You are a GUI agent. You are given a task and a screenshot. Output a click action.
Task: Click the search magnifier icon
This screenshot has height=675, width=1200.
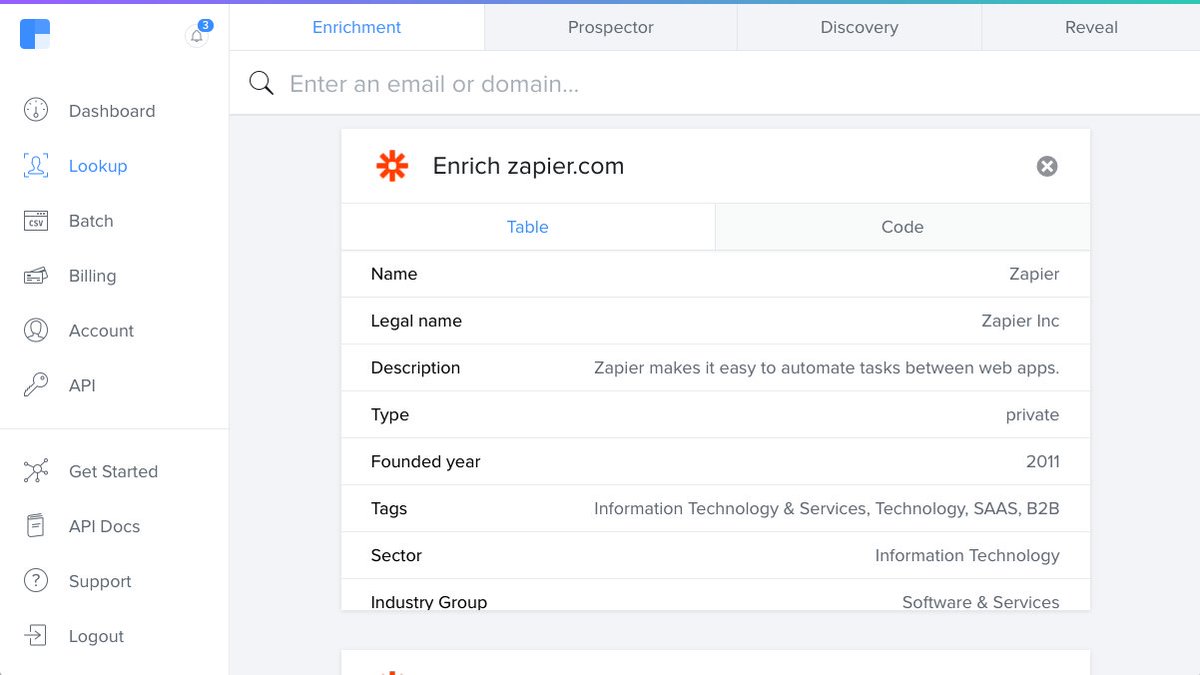coord(261,83)
